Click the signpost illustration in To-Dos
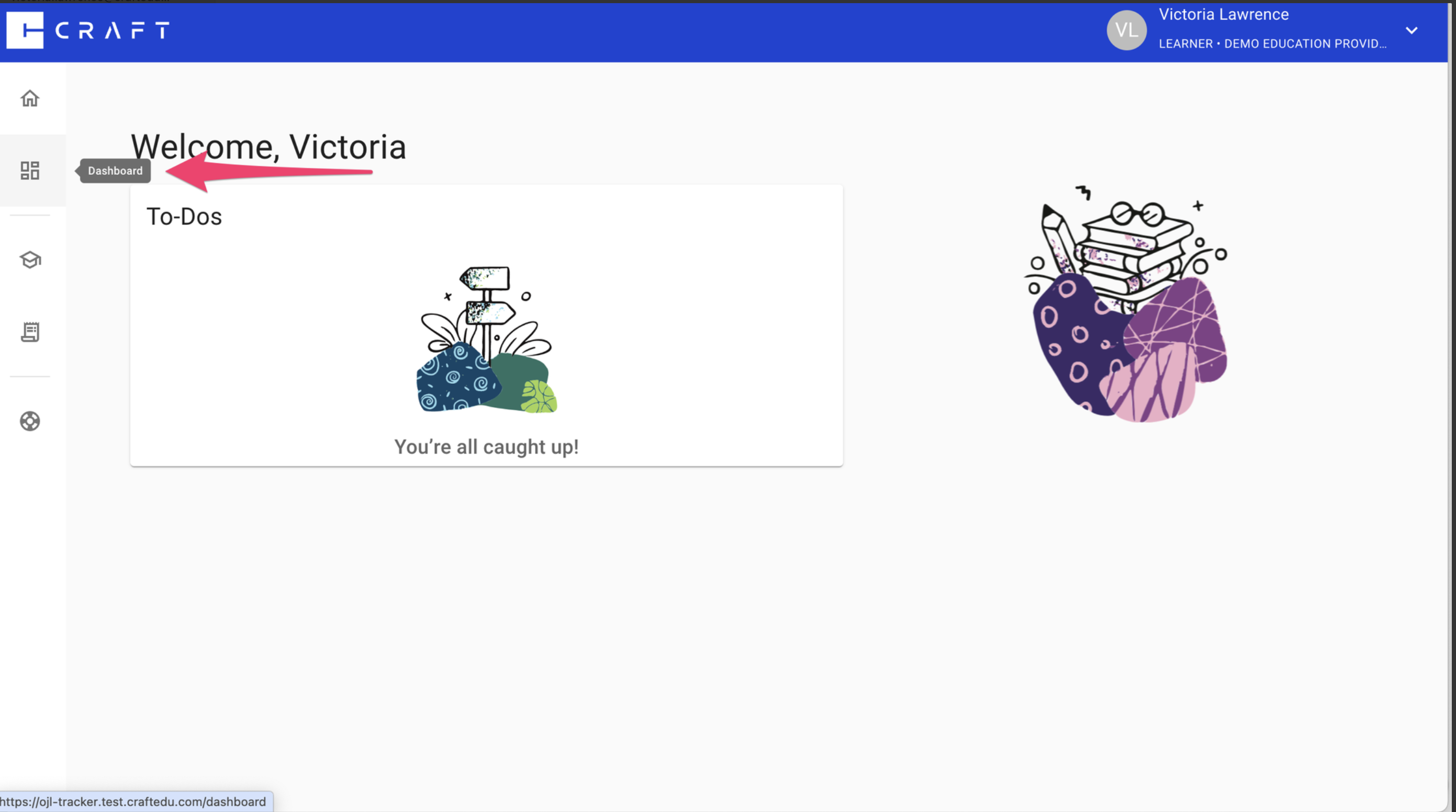The image size is (1456, 812). point(486,339)
